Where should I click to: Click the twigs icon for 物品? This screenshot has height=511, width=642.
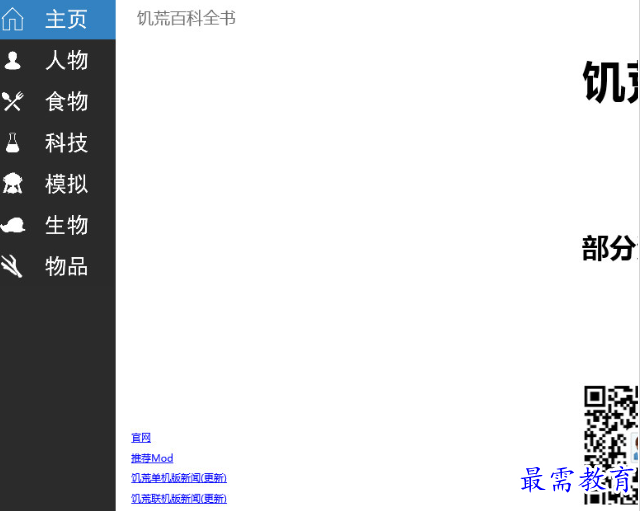[11, 266]
